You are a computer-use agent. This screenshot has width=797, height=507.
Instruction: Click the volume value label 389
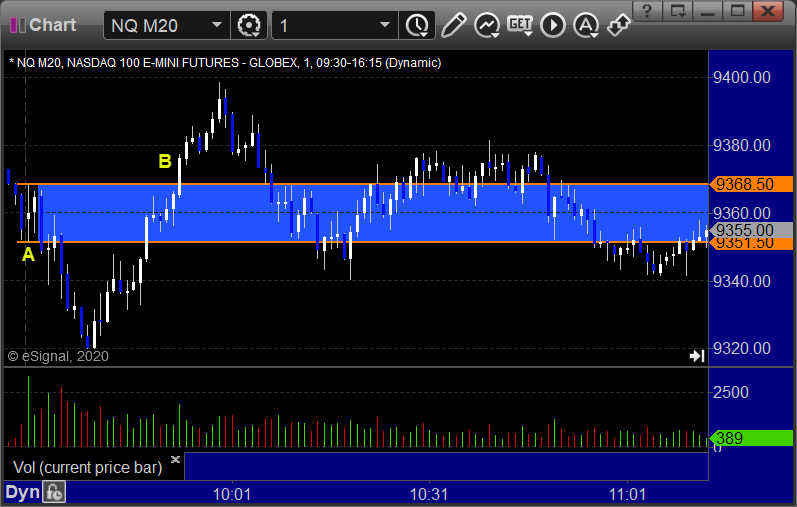point(751,438)
